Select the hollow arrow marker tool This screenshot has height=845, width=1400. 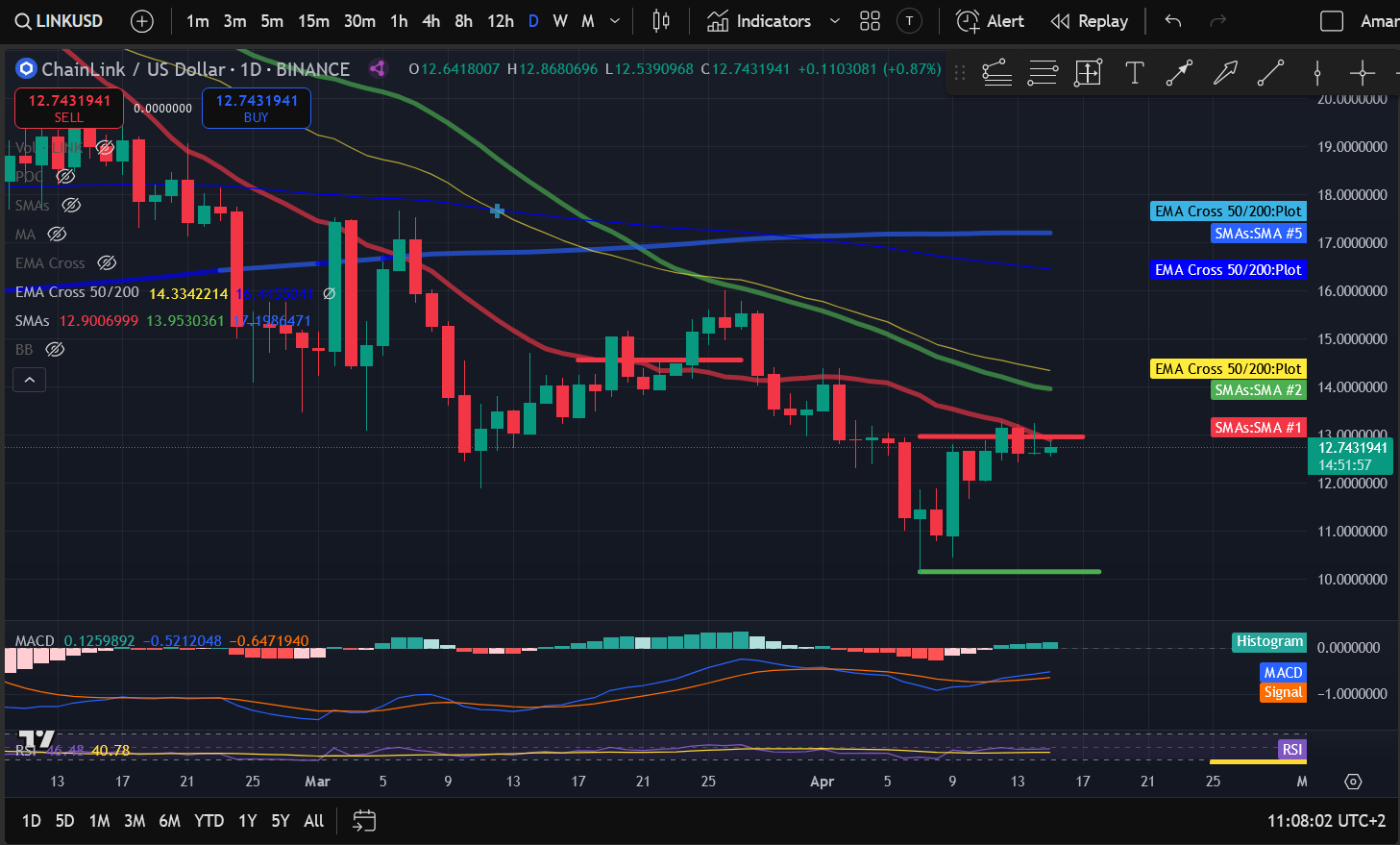point(1225,72)
